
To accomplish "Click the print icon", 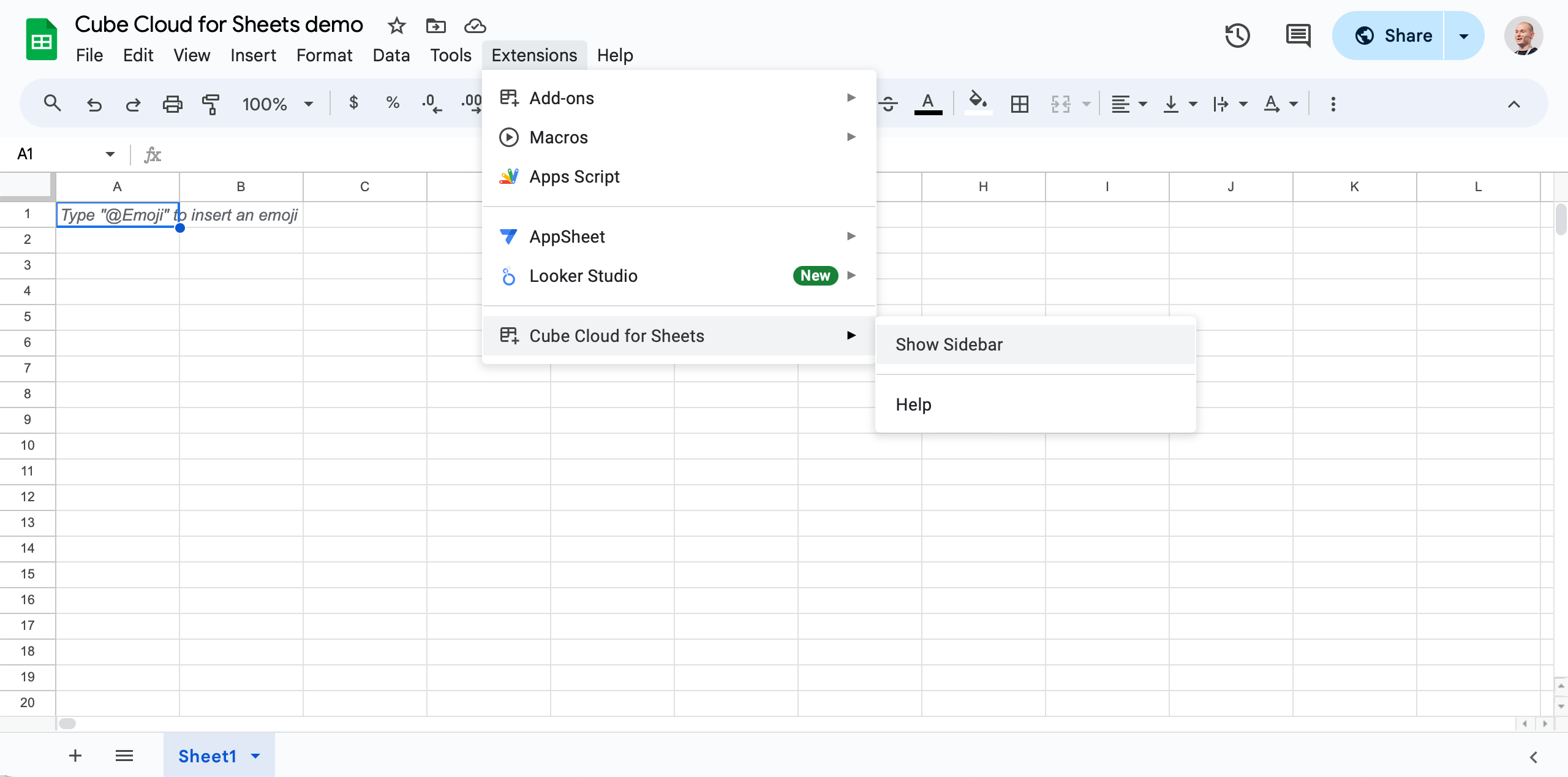I will (x=172, y=104).
